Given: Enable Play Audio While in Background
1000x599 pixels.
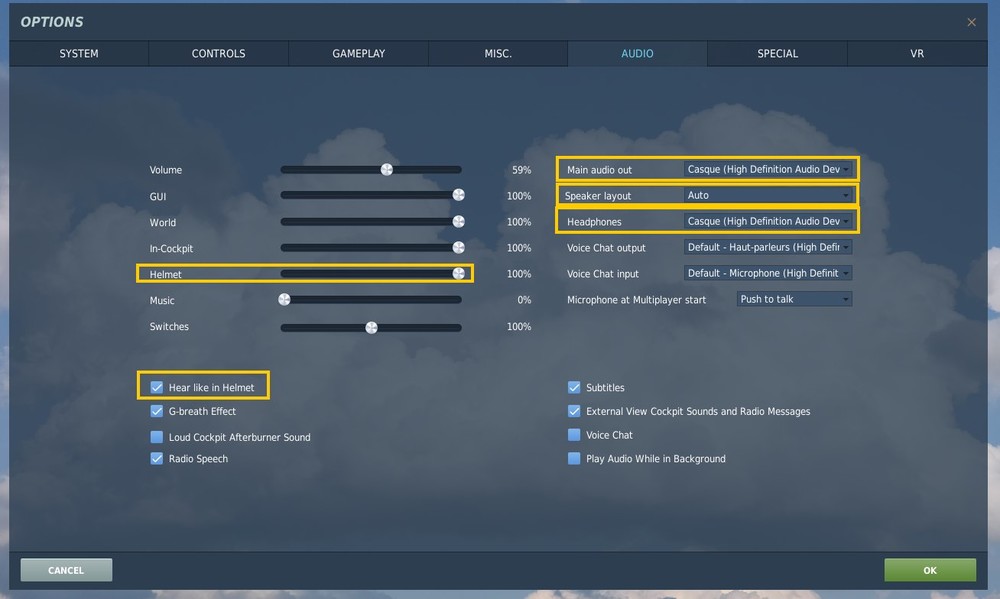Looking at the screenshot, I should [x=574, y=458].
